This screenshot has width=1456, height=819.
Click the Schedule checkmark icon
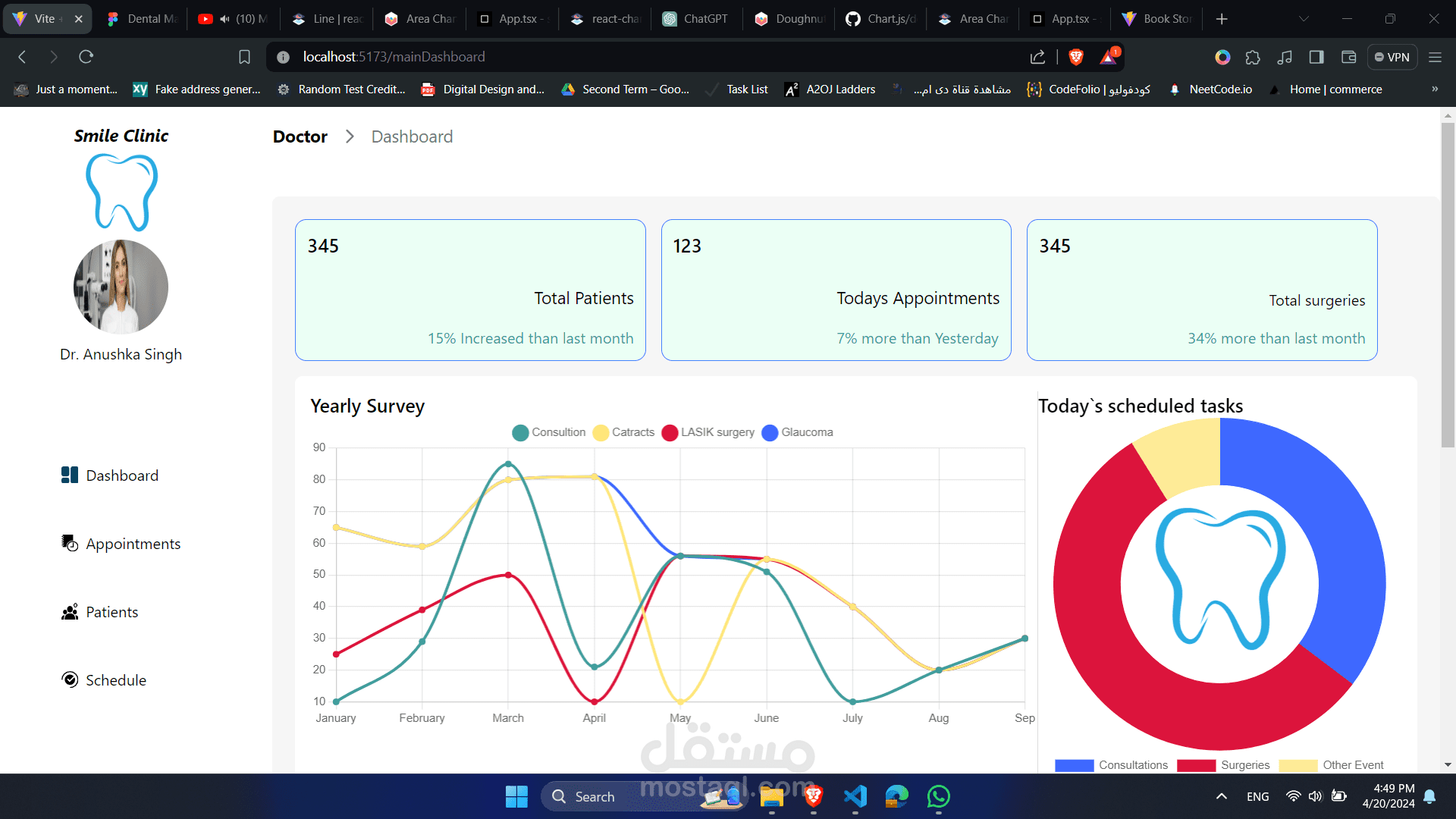click(69, 679)
